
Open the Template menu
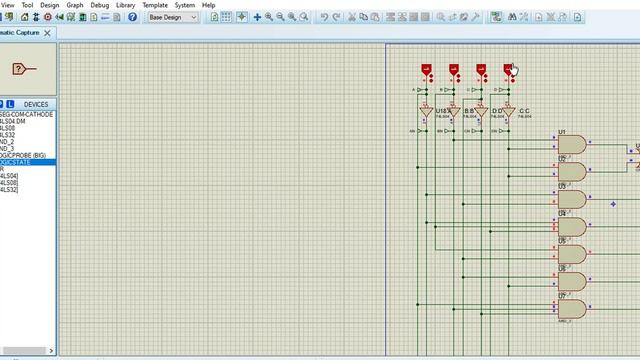(x=155, y=5)
